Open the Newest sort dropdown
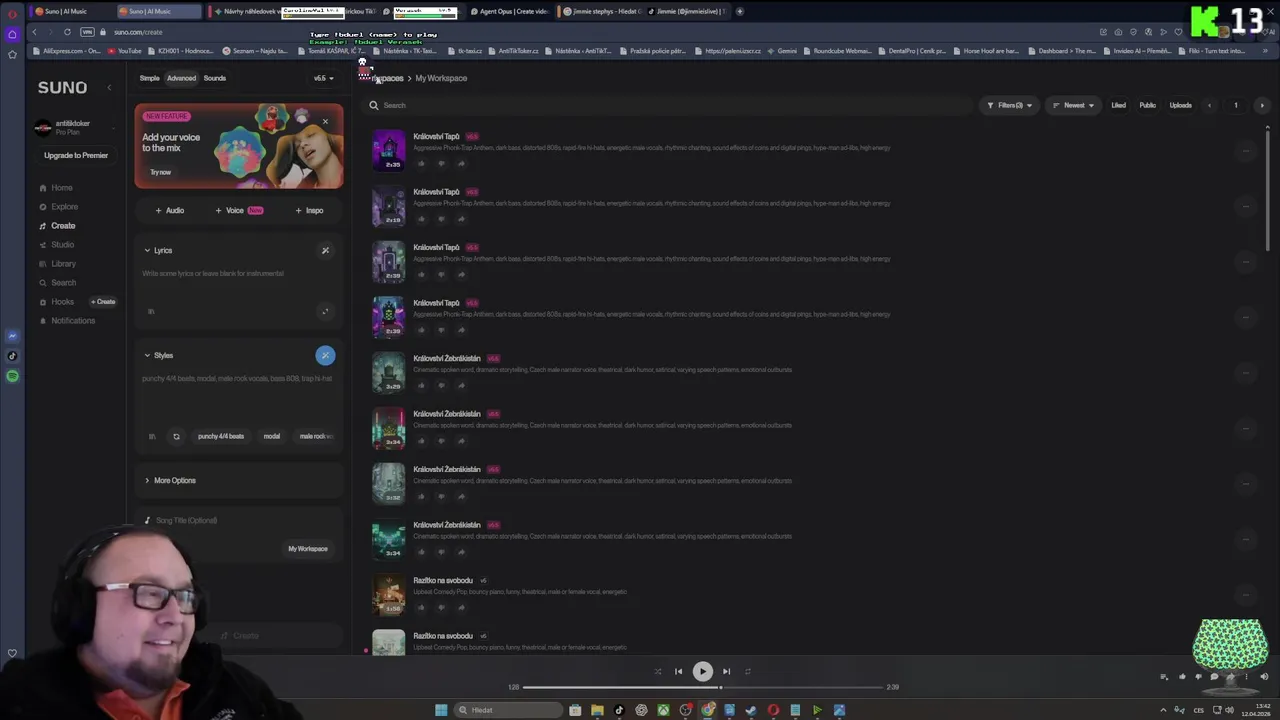 click(1073, 105)
